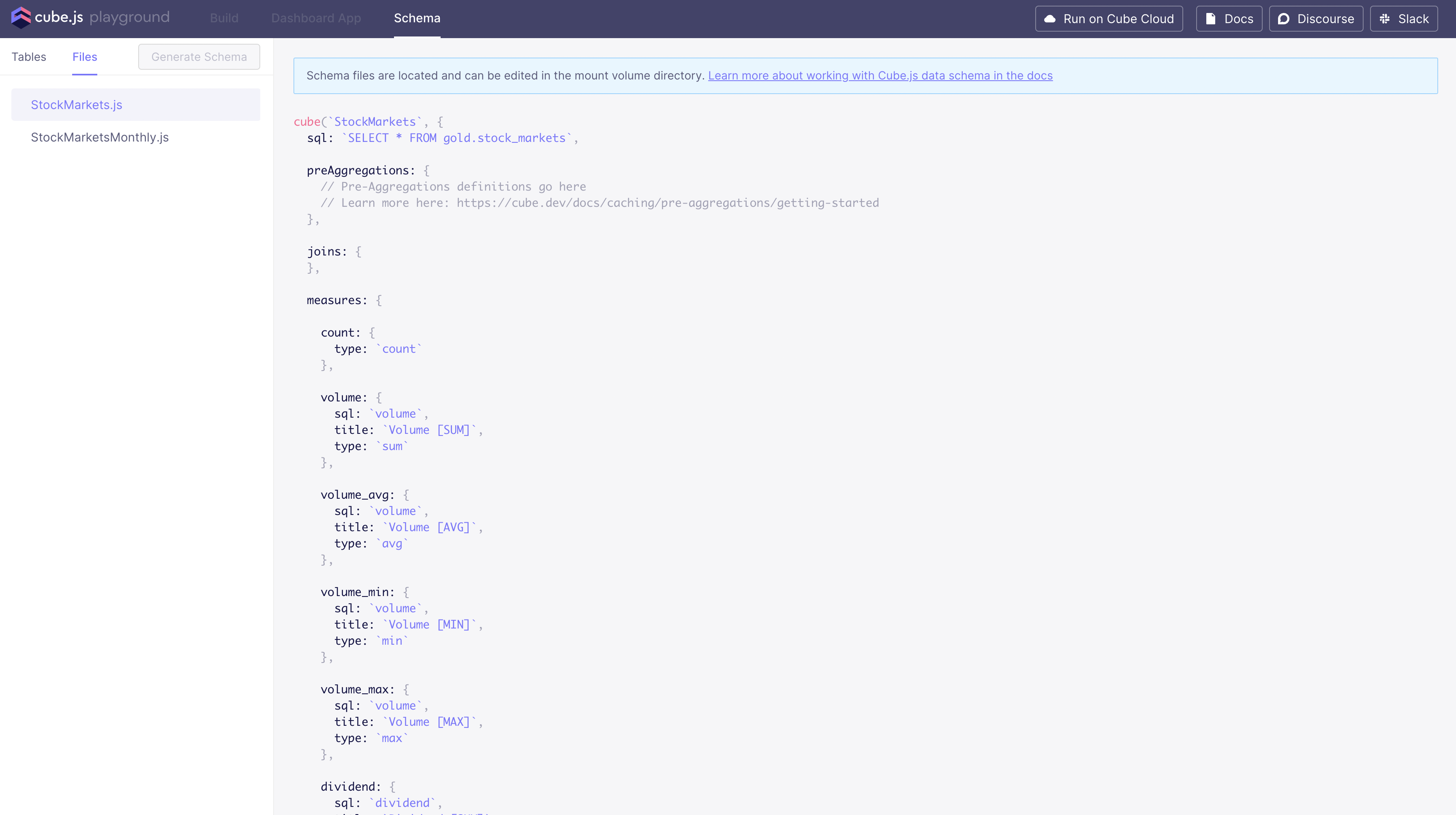Select the Files sidebar tab
The height and width of the screenshot is (815, 1456).
(x=85, y=56)
